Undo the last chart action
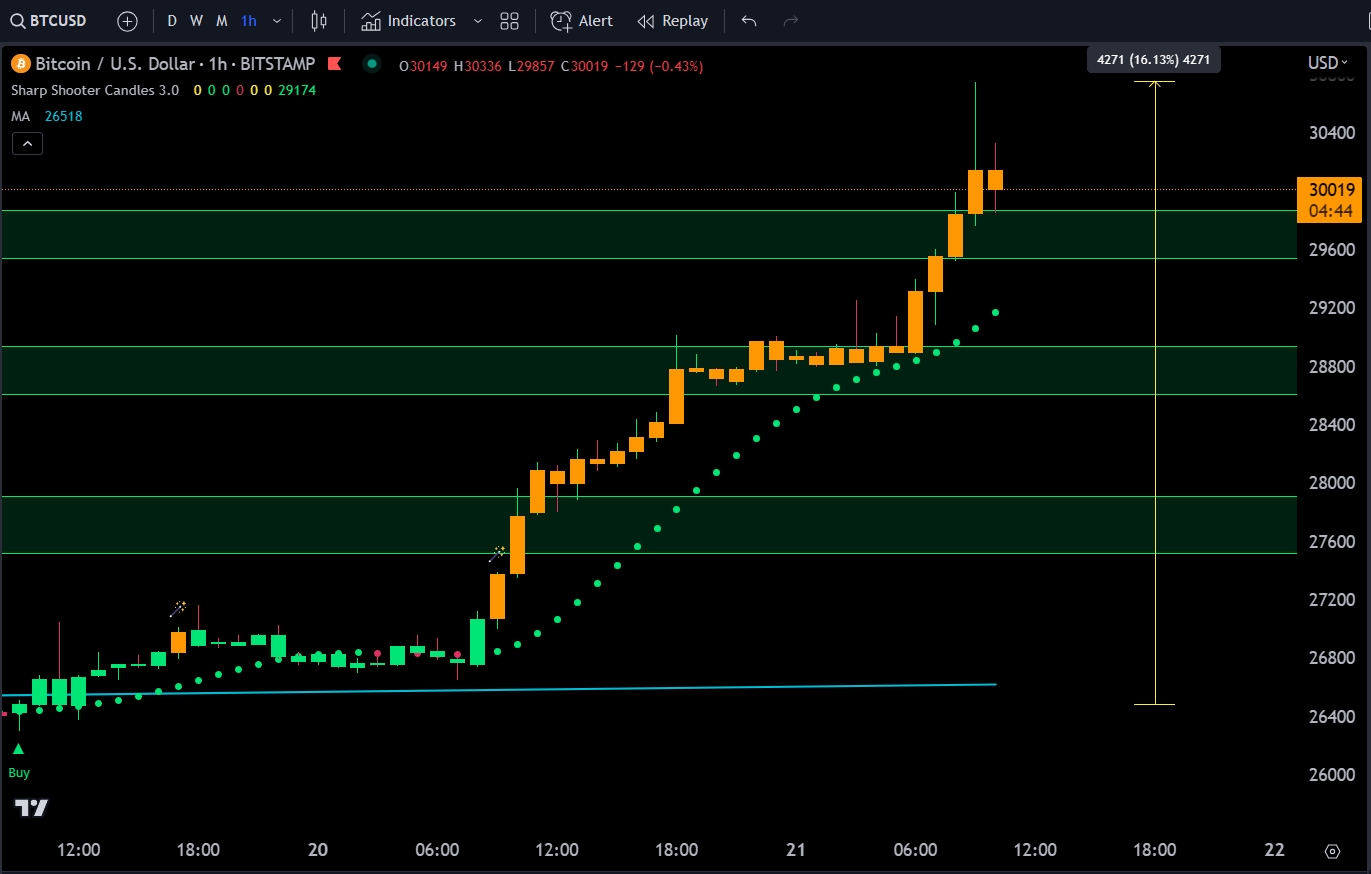The width and height of the screenshot is (1371, 874). pyautogui.click(x=749, y=21)
